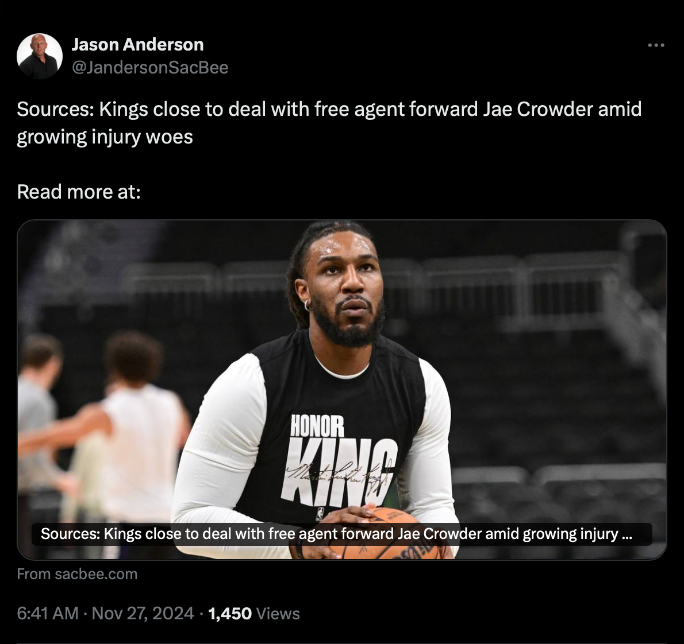Screen dimensions: 684x644
Task: Select the word Sources at the tweet start
Action: pos(55,109)
